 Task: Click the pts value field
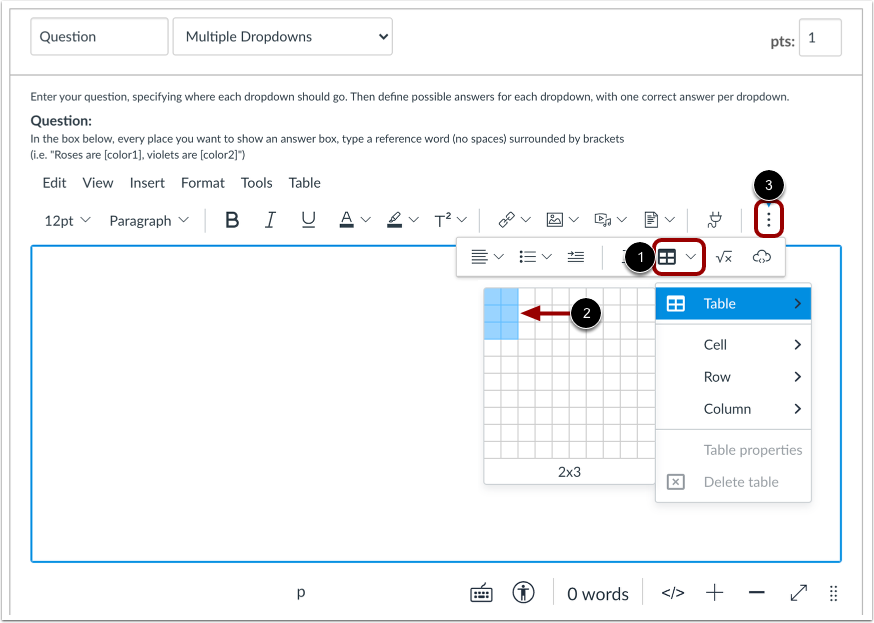click(820, 38)
